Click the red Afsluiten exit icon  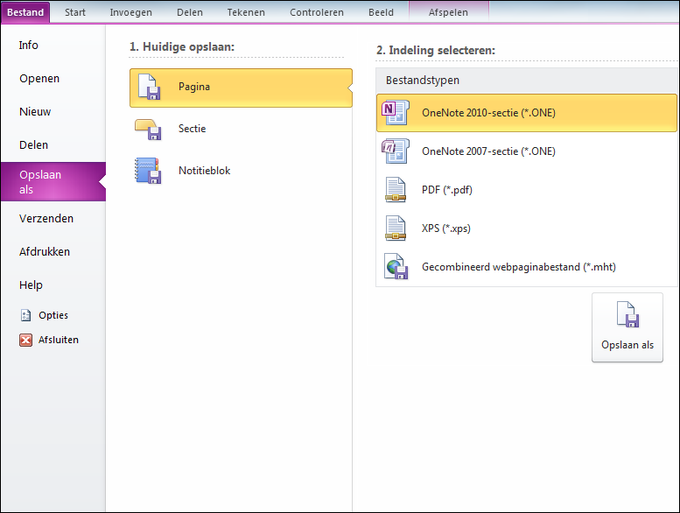point(26,340)
